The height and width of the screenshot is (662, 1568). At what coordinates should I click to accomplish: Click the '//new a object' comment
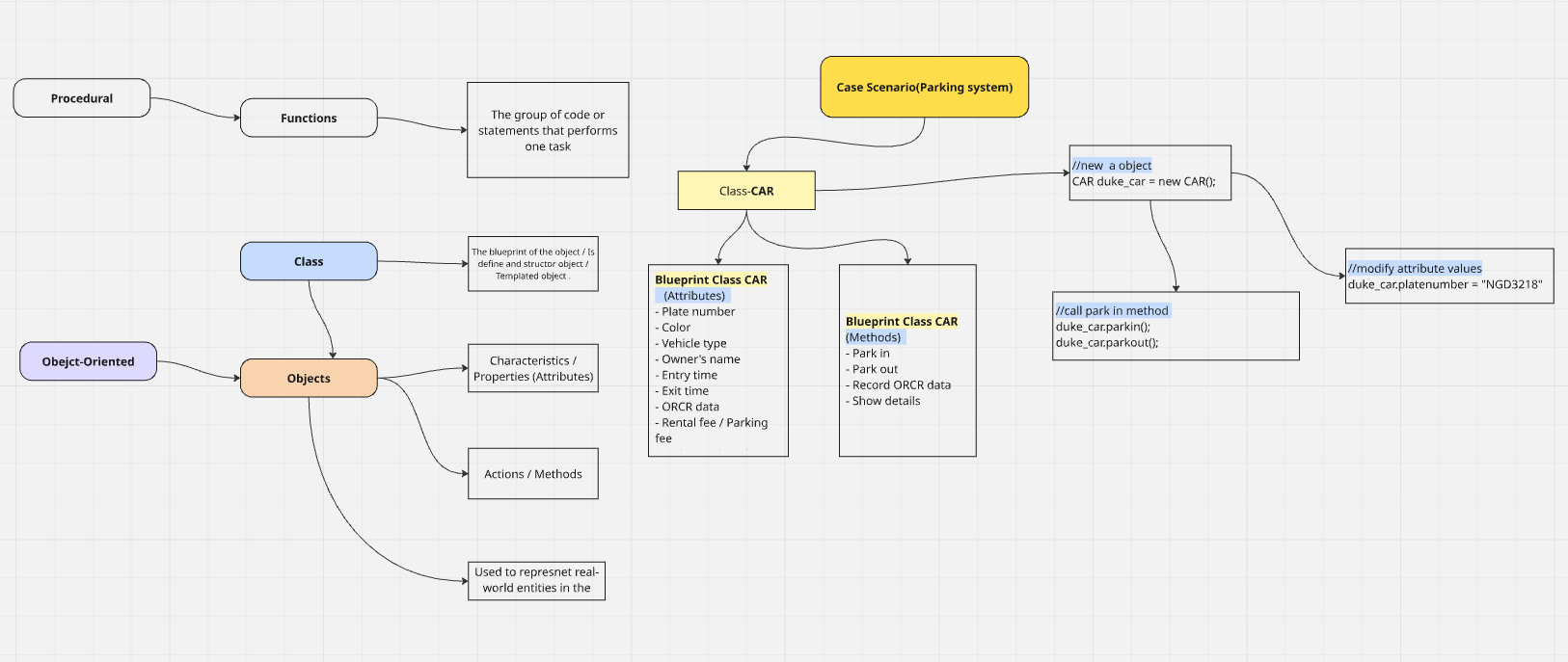(1112, 166)
